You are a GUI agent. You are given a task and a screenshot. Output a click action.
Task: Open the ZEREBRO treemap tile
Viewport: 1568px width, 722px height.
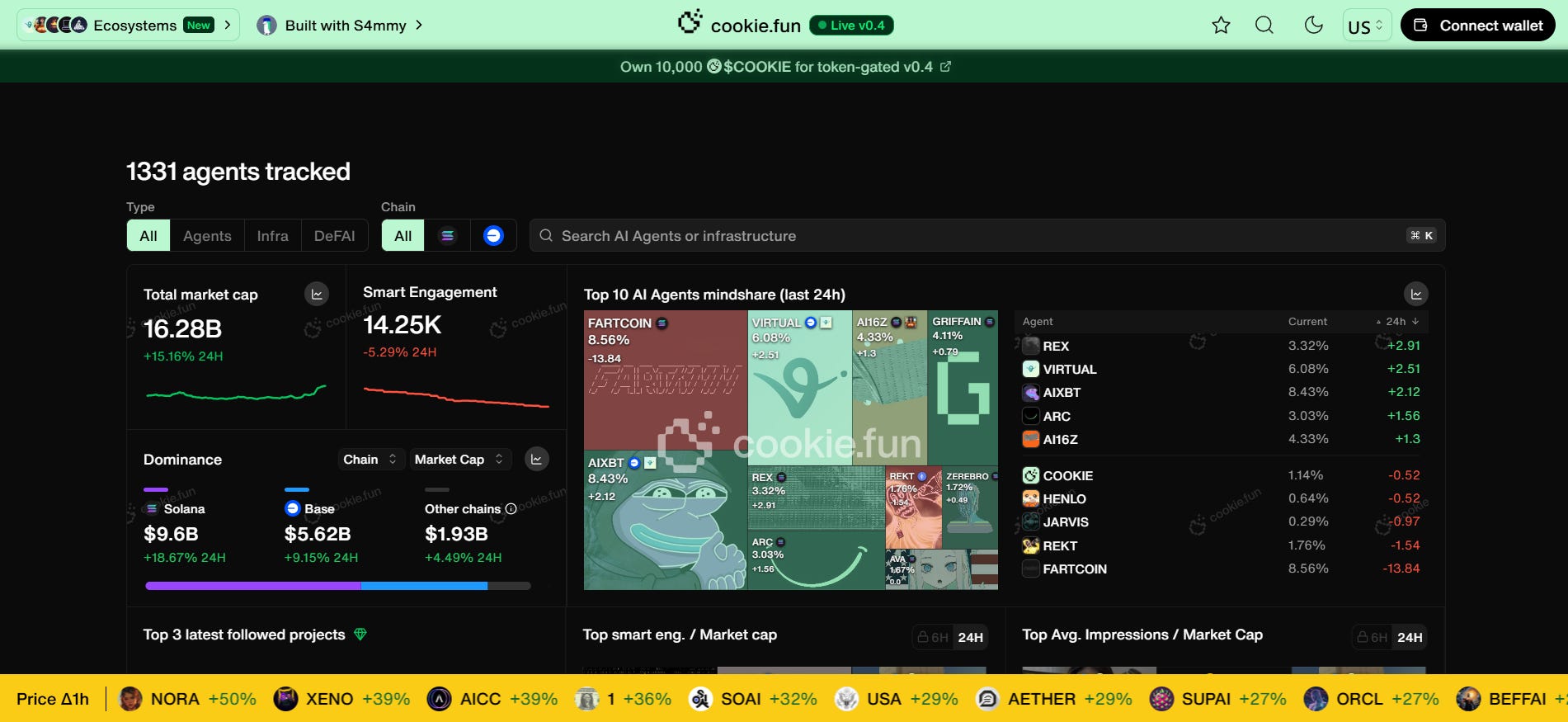tap(970, 508)
